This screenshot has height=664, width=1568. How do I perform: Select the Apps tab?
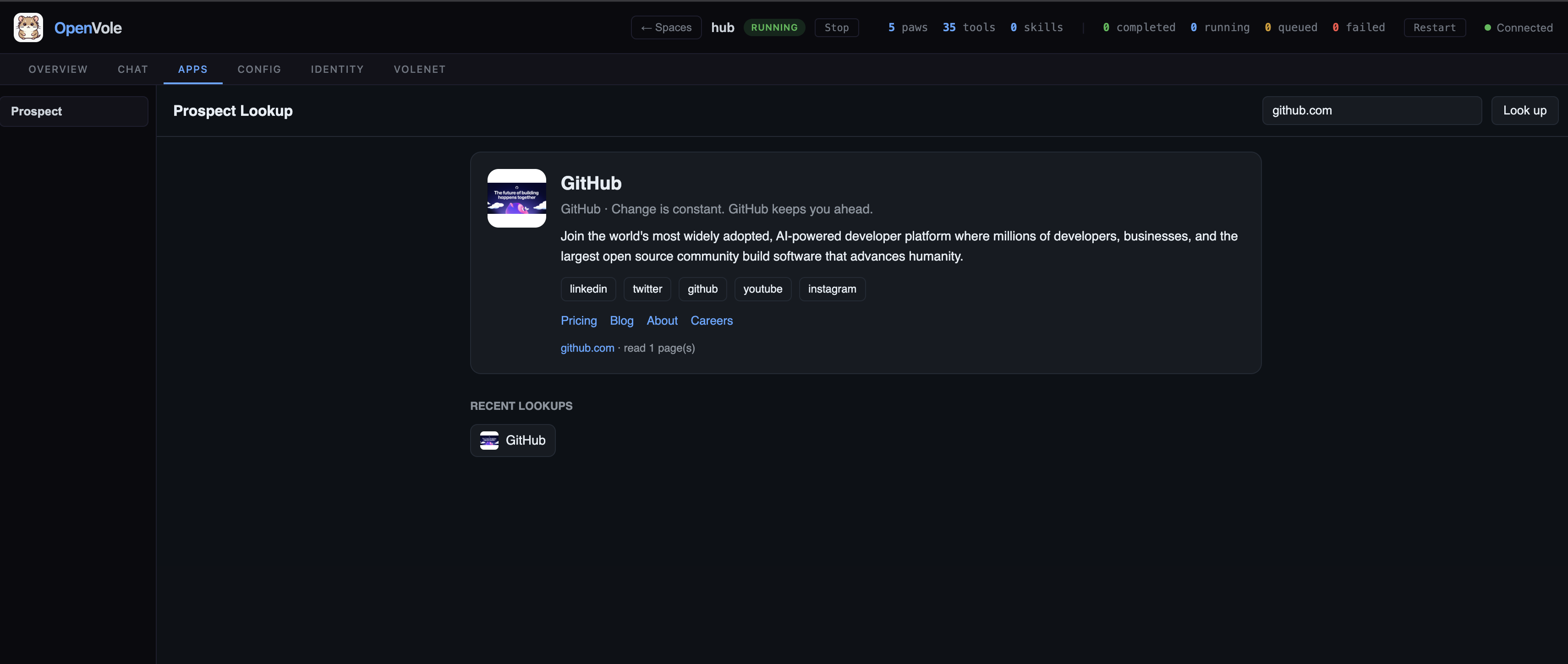193,69
